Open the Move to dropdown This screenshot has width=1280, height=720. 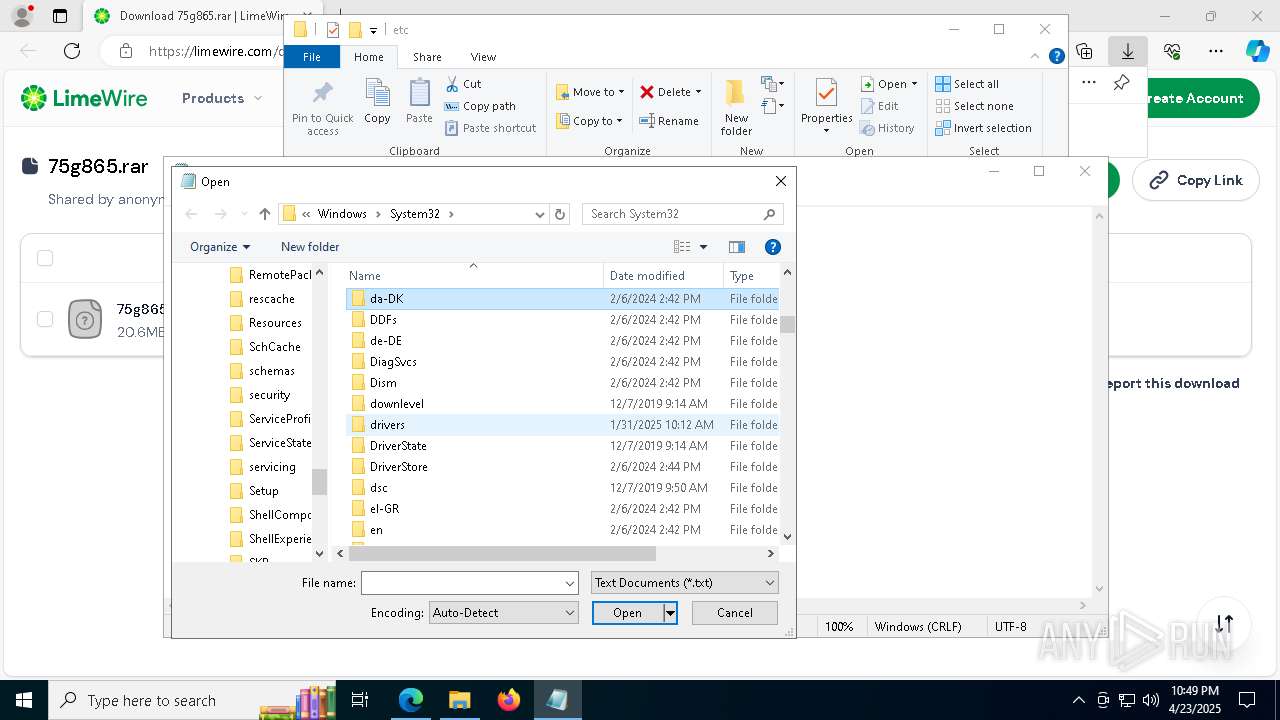(x=590, y=92)
